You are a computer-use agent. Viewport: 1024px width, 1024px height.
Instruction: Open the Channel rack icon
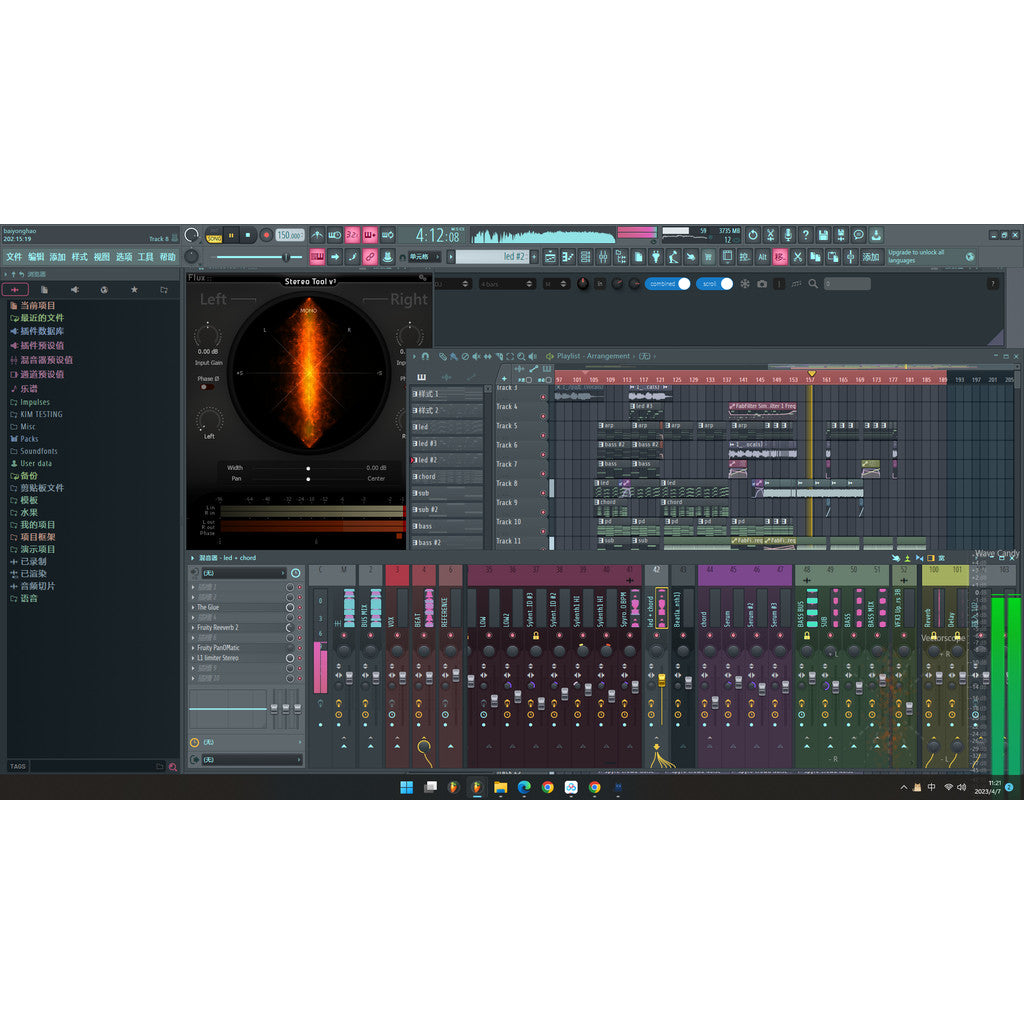point(586,257)
